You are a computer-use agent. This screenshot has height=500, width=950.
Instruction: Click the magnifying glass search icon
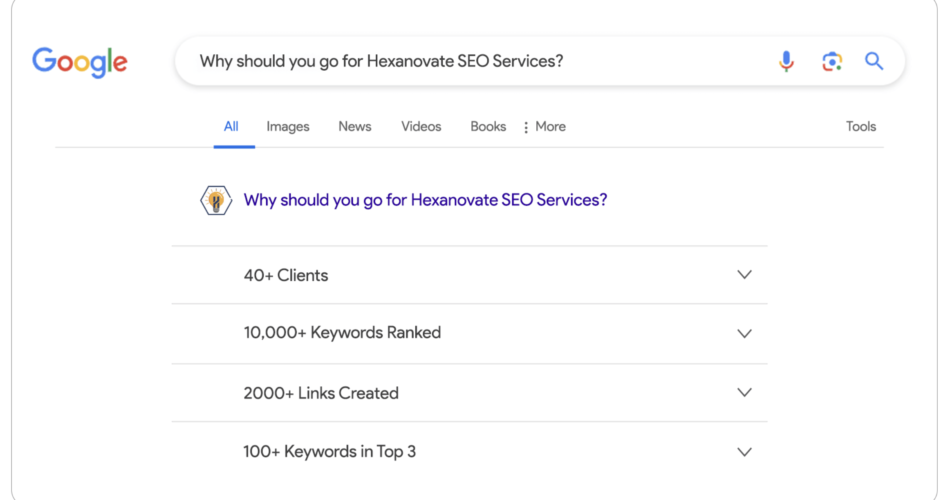point(874,61)
